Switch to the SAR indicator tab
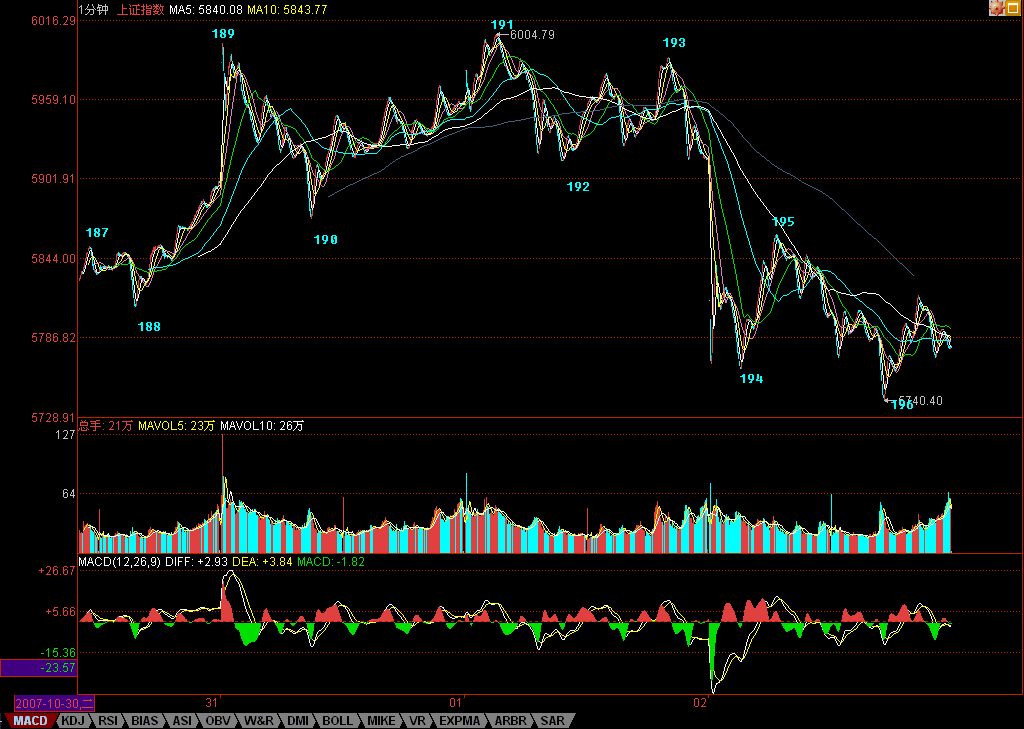 pos(552,720)
